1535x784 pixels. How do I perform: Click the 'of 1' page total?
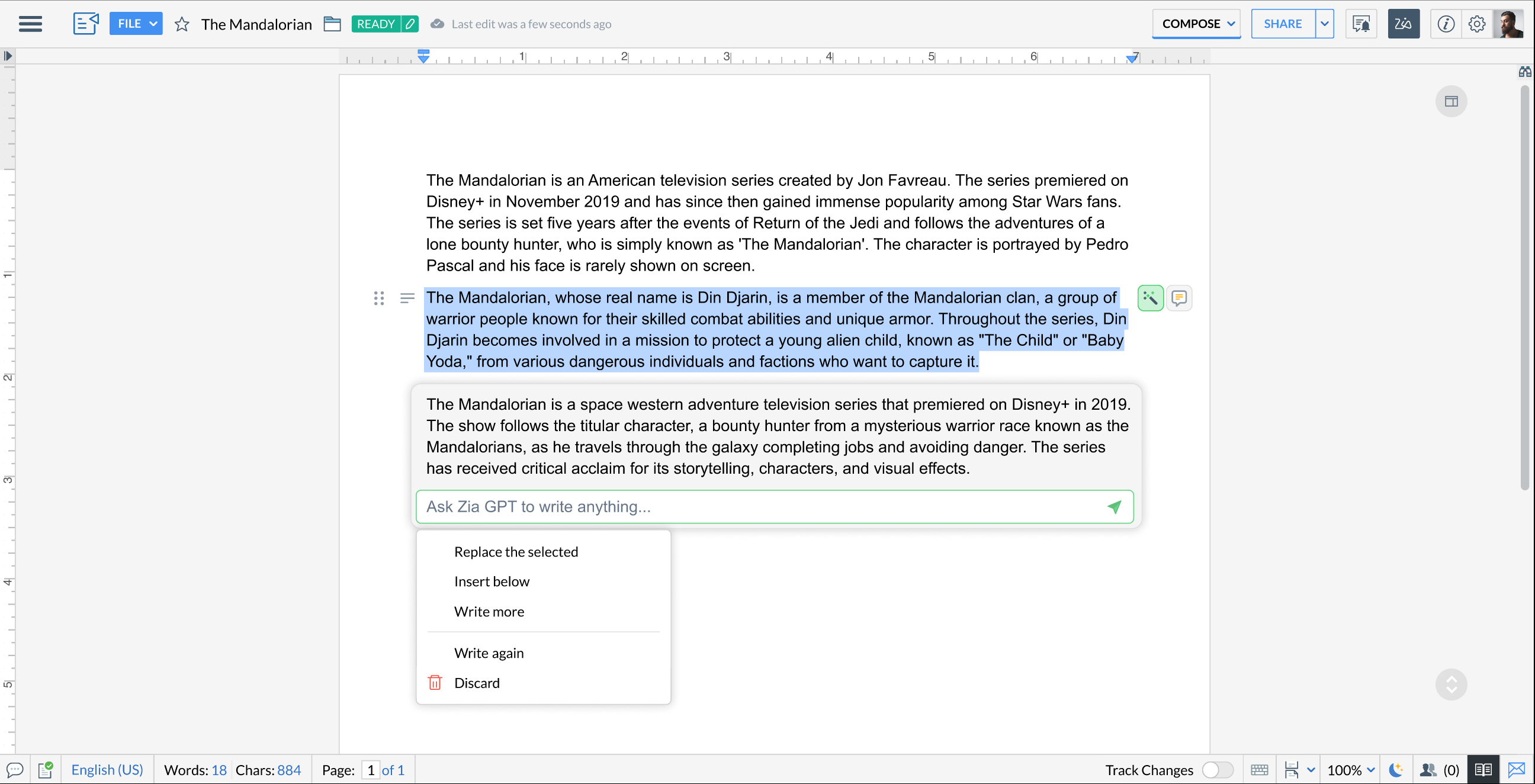pyautogui.click(x=393, y=770)
